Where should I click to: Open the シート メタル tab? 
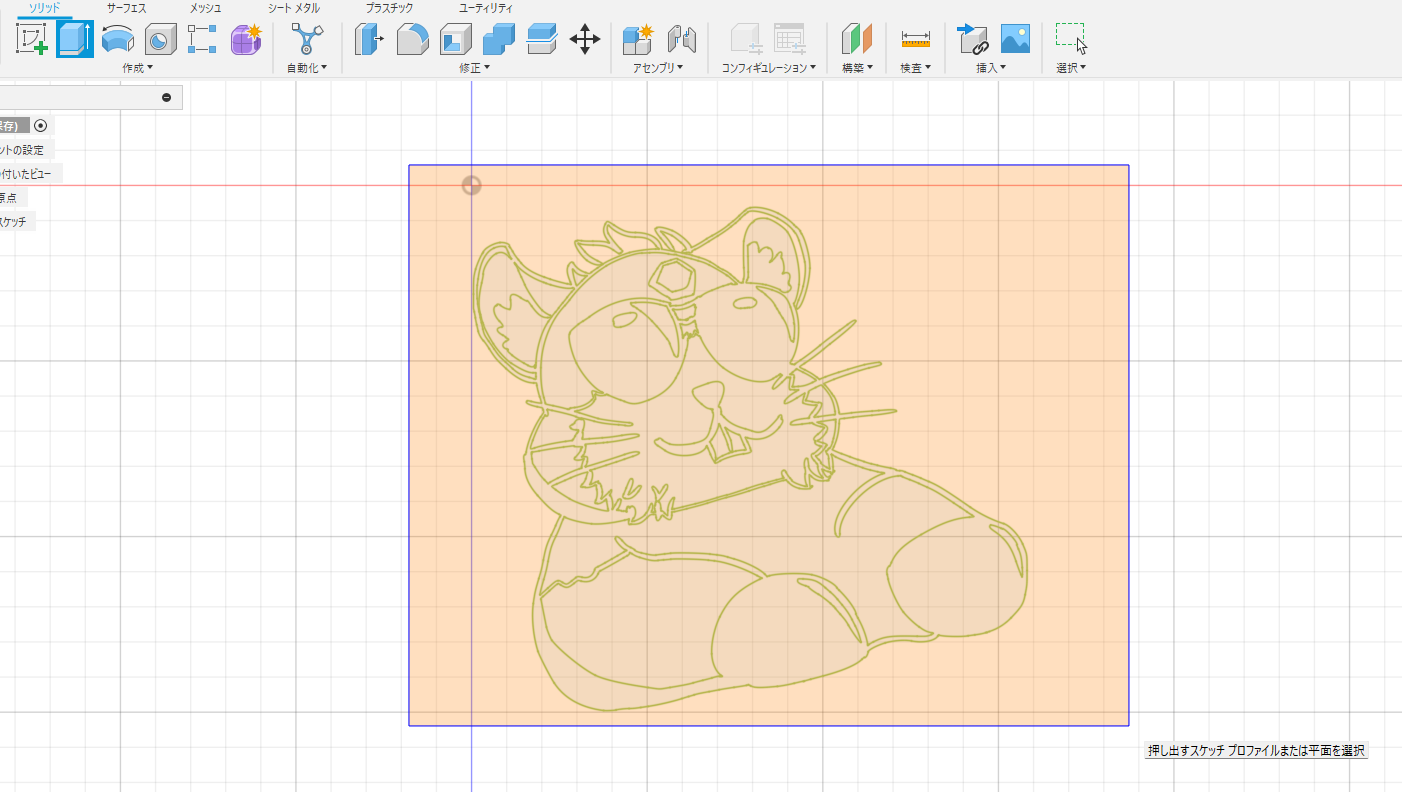pyautogui.click(x=293, y=8)
